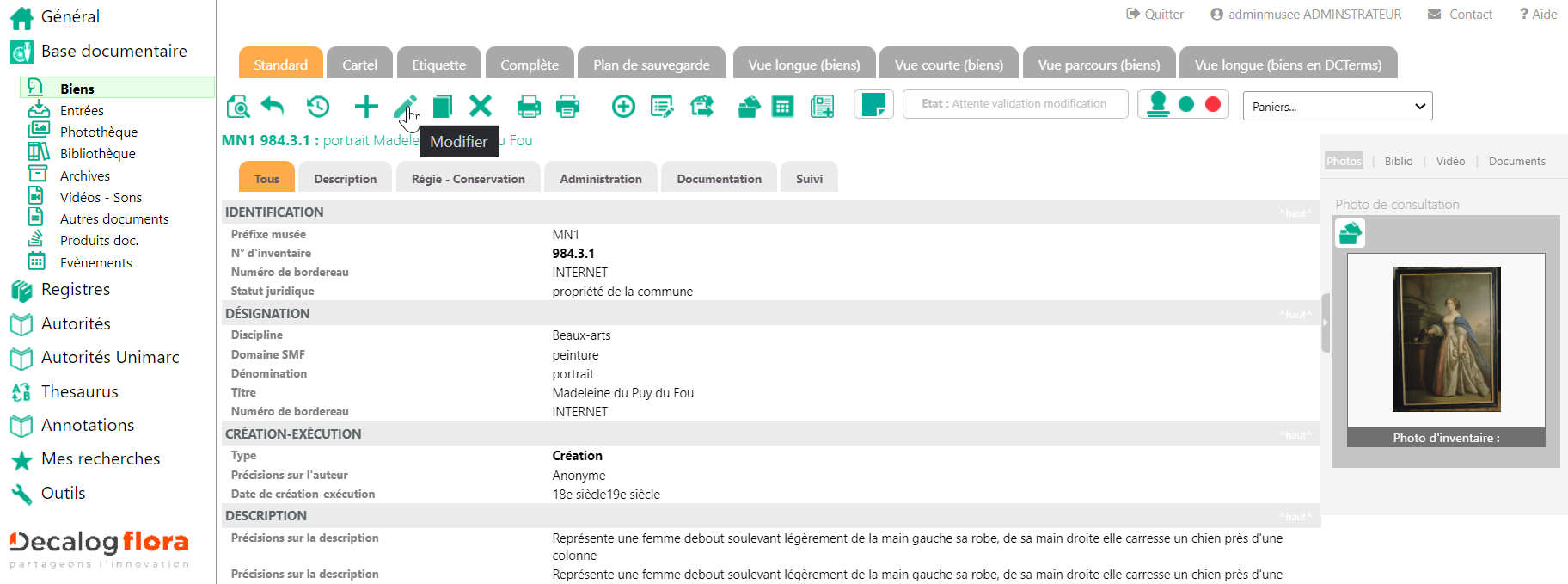Expand the Thesaurus sidebar section
The height and width of the screenshot is (584, 1568).
point(79,392)
